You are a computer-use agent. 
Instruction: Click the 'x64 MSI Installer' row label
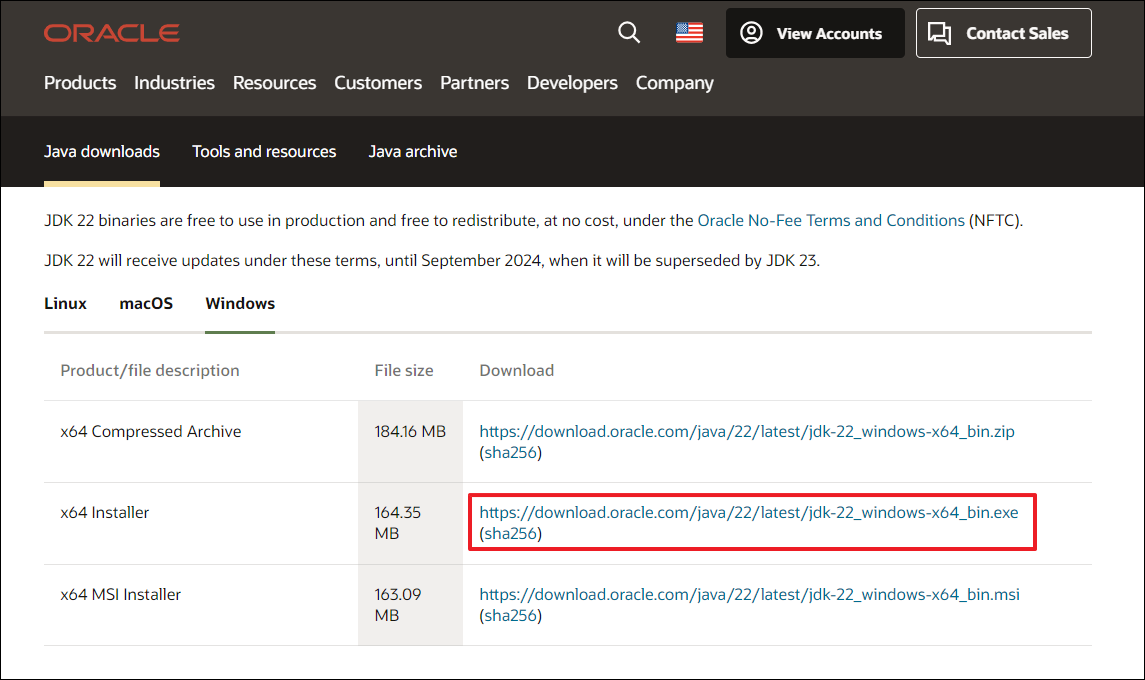coord(120,594)
